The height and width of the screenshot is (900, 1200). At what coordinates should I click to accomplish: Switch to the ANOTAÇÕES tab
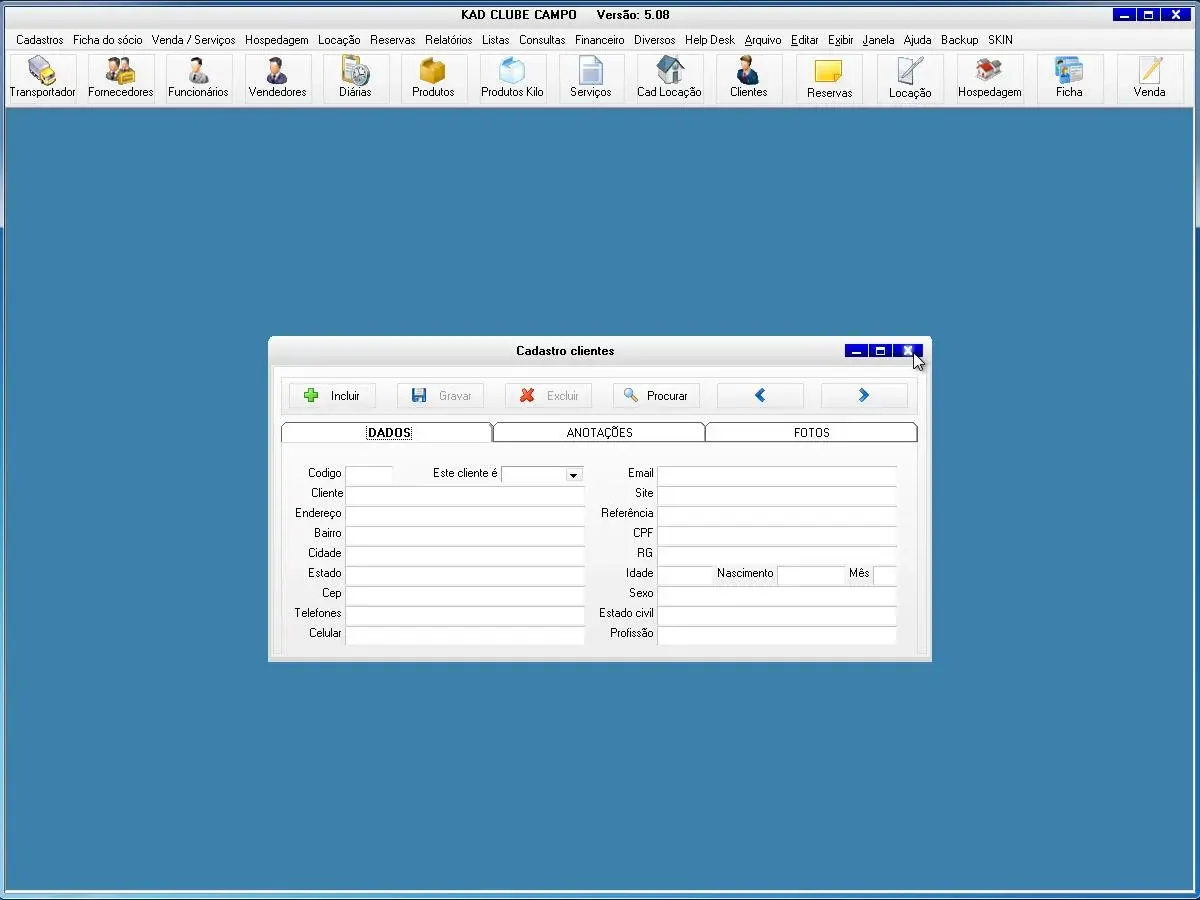pyautogui.click(x=599, y=433)
